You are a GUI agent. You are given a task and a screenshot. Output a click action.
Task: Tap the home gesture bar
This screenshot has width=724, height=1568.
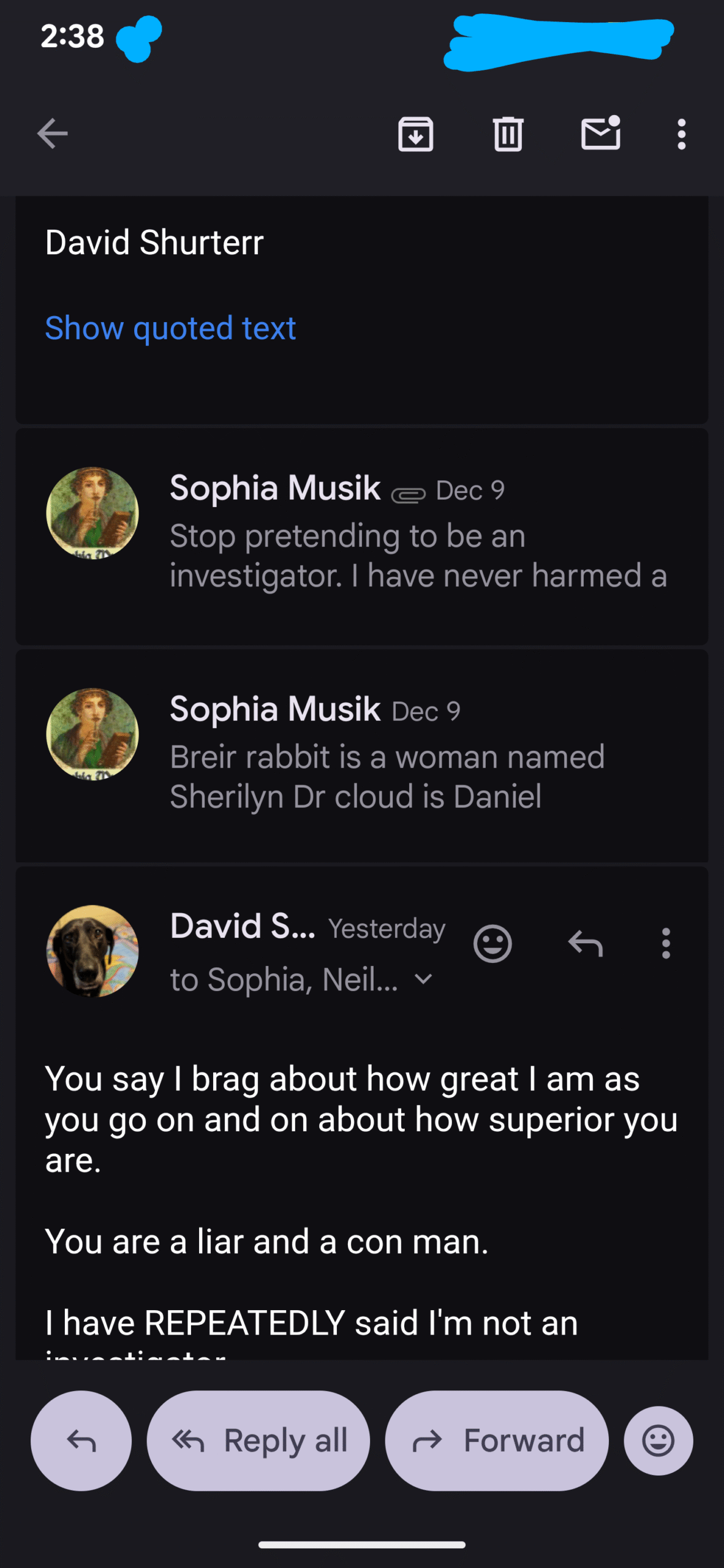point(362,1545)
